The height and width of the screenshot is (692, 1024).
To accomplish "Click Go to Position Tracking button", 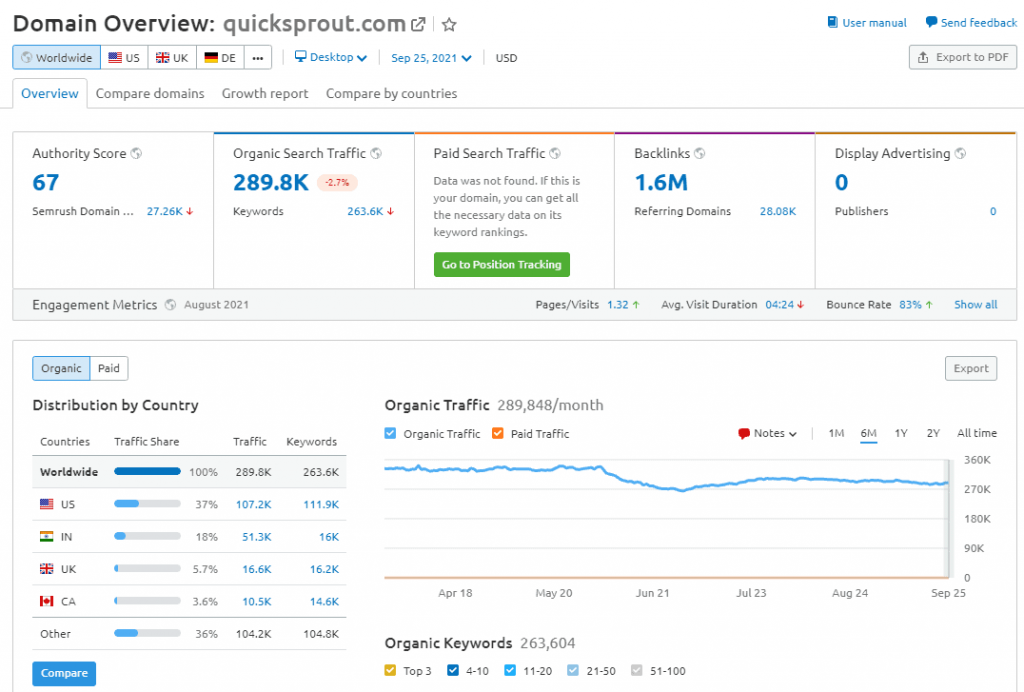I will point(502,264).
